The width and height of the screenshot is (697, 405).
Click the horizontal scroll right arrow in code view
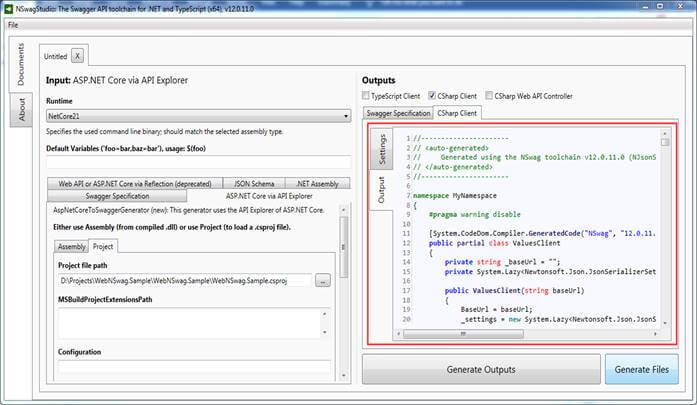pos(655,333)
